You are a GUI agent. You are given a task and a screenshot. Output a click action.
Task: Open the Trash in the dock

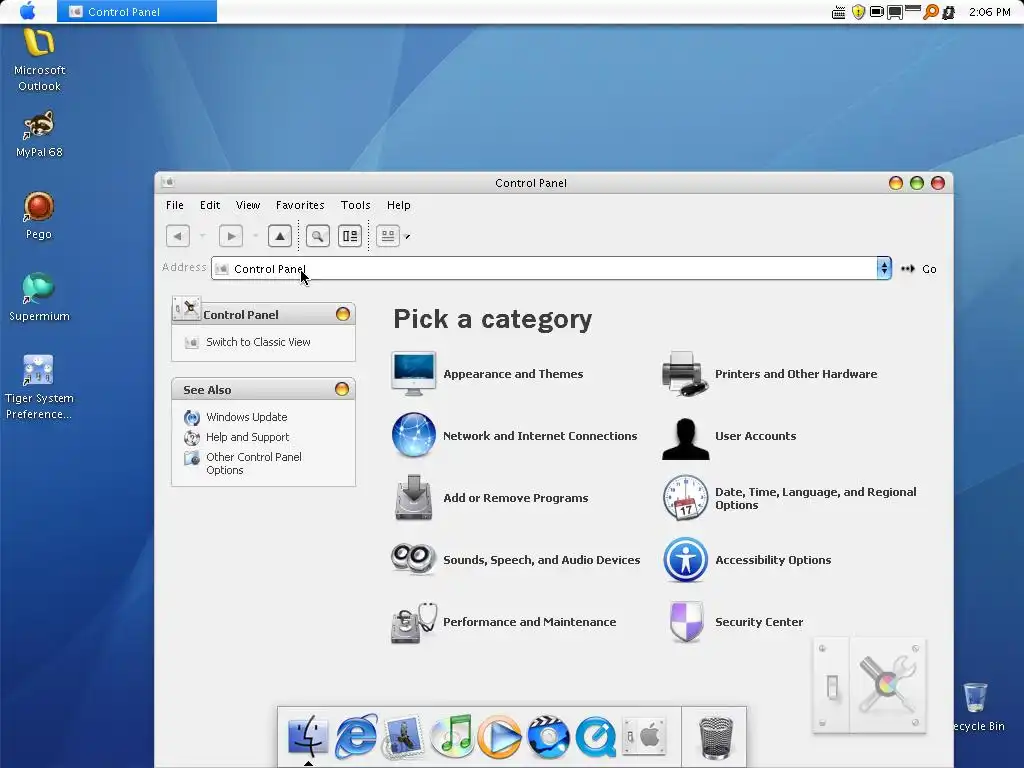716,738
